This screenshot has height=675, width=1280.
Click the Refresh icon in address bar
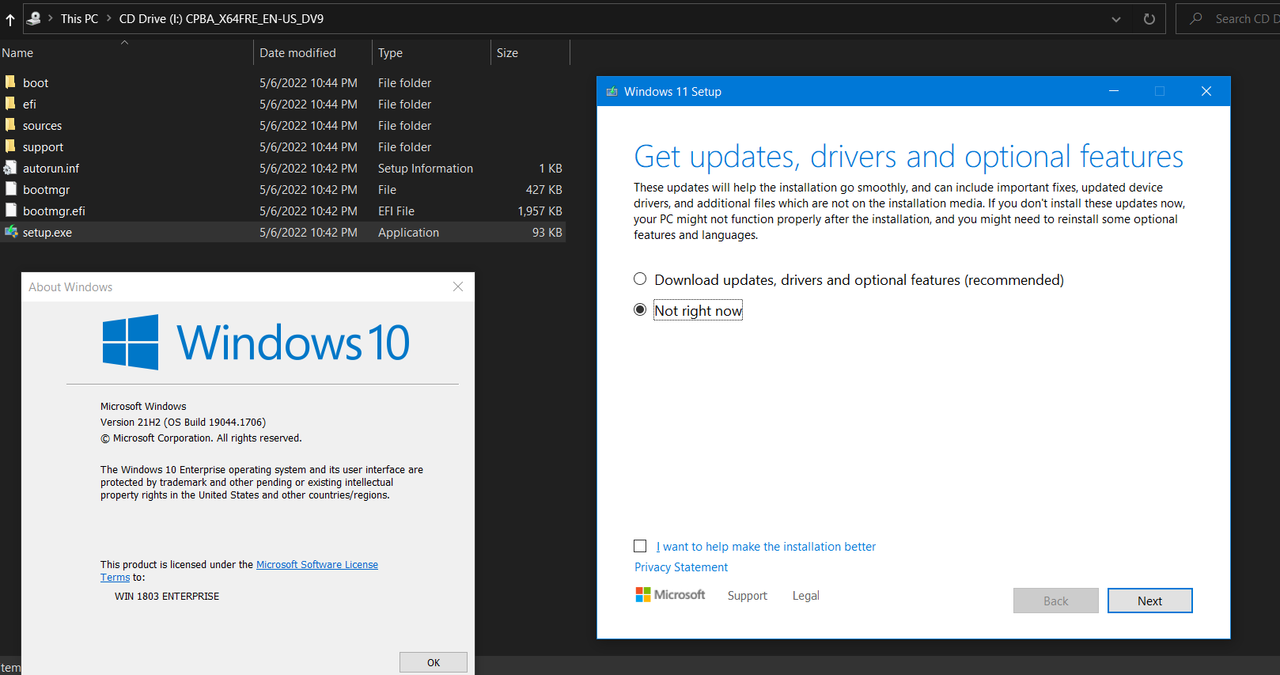[x=1150, y=19]
